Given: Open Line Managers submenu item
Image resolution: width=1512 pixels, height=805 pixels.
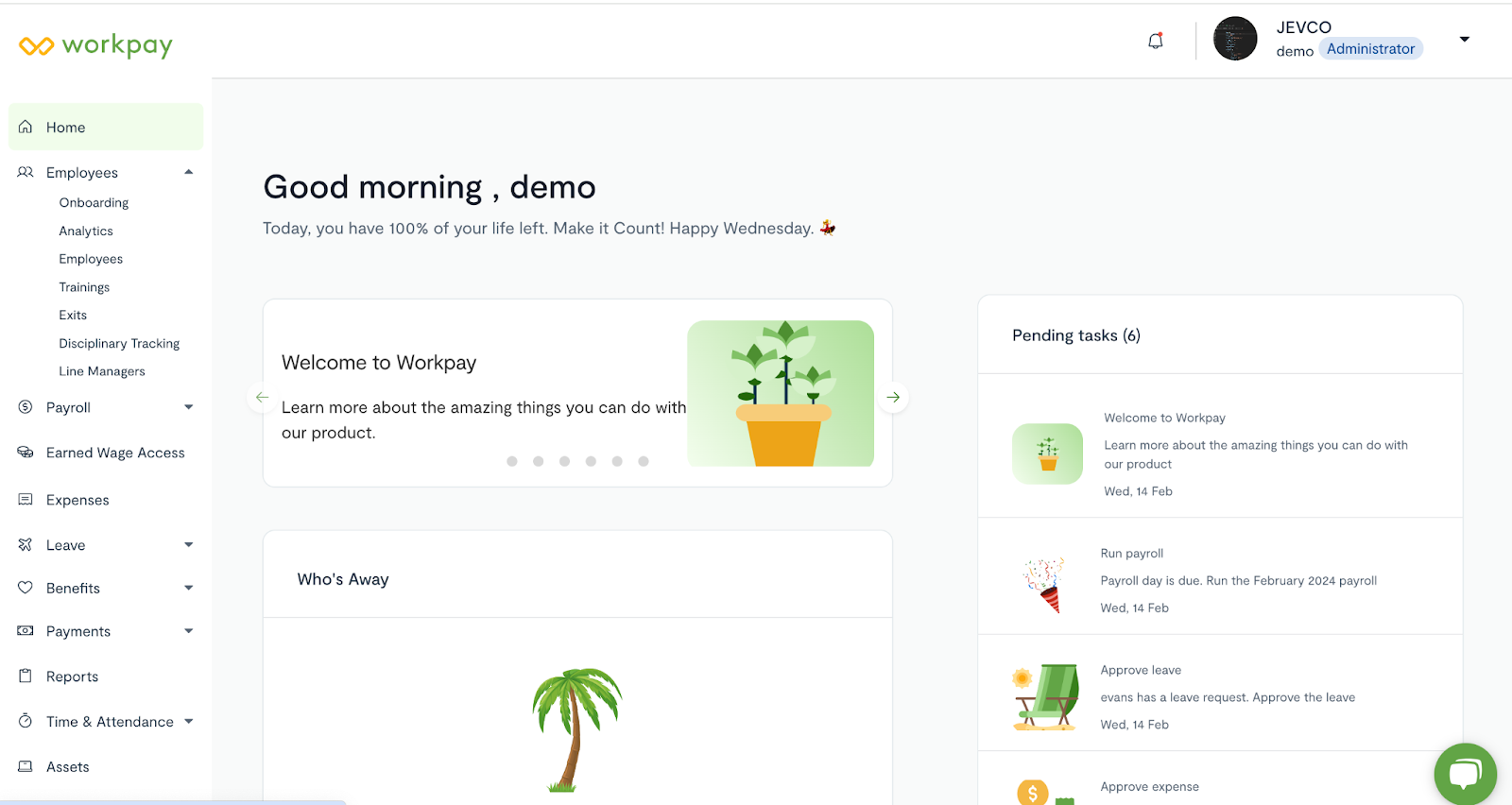Looking at the screenshot, I should click(102, 371).
